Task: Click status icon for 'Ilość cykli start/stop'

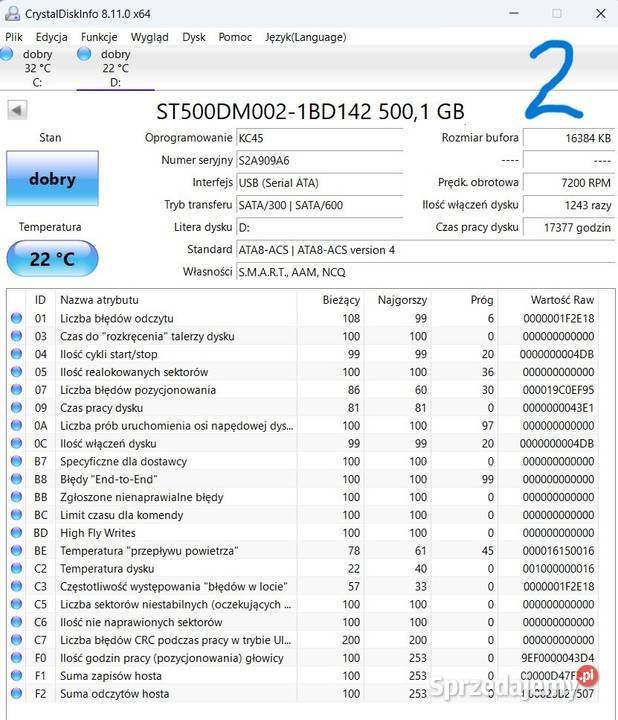Action: (x=17, y=354)
